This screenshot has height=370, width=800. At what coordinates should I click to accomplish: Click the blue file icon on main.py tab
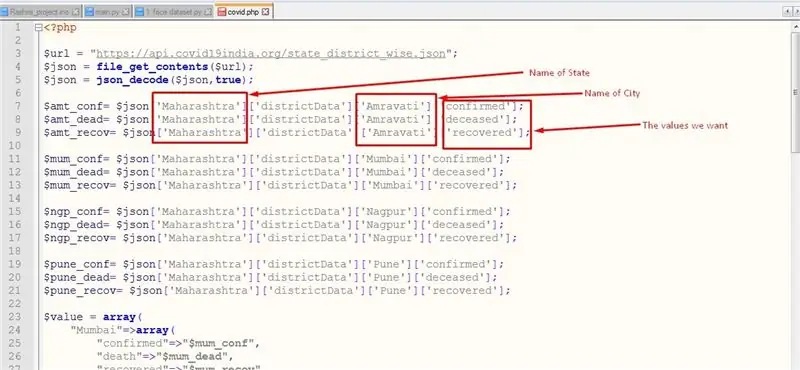(89, 12)
